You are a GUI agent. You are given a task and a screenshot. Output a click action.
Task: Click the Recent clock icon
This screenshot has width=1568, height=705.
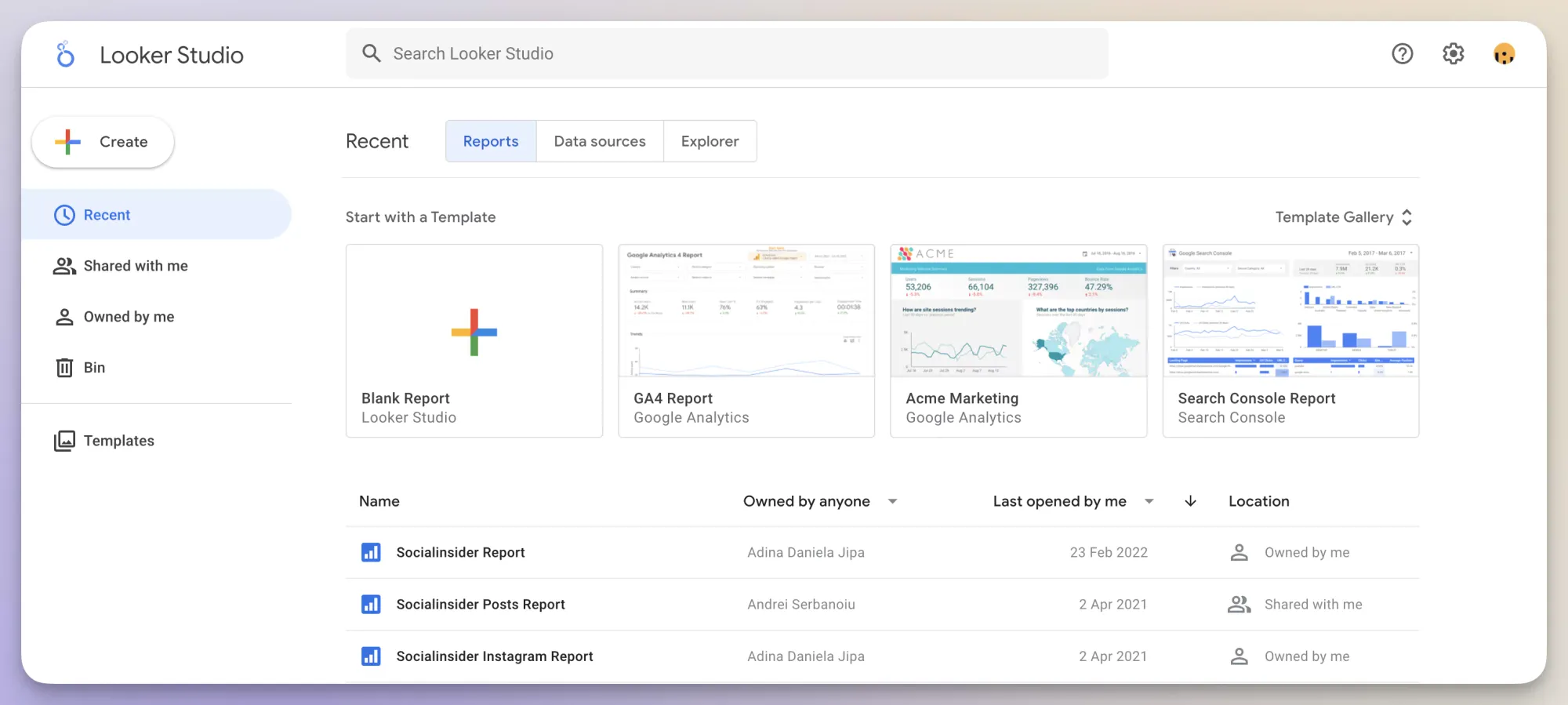pyautogui.click(x=64, y=215)
